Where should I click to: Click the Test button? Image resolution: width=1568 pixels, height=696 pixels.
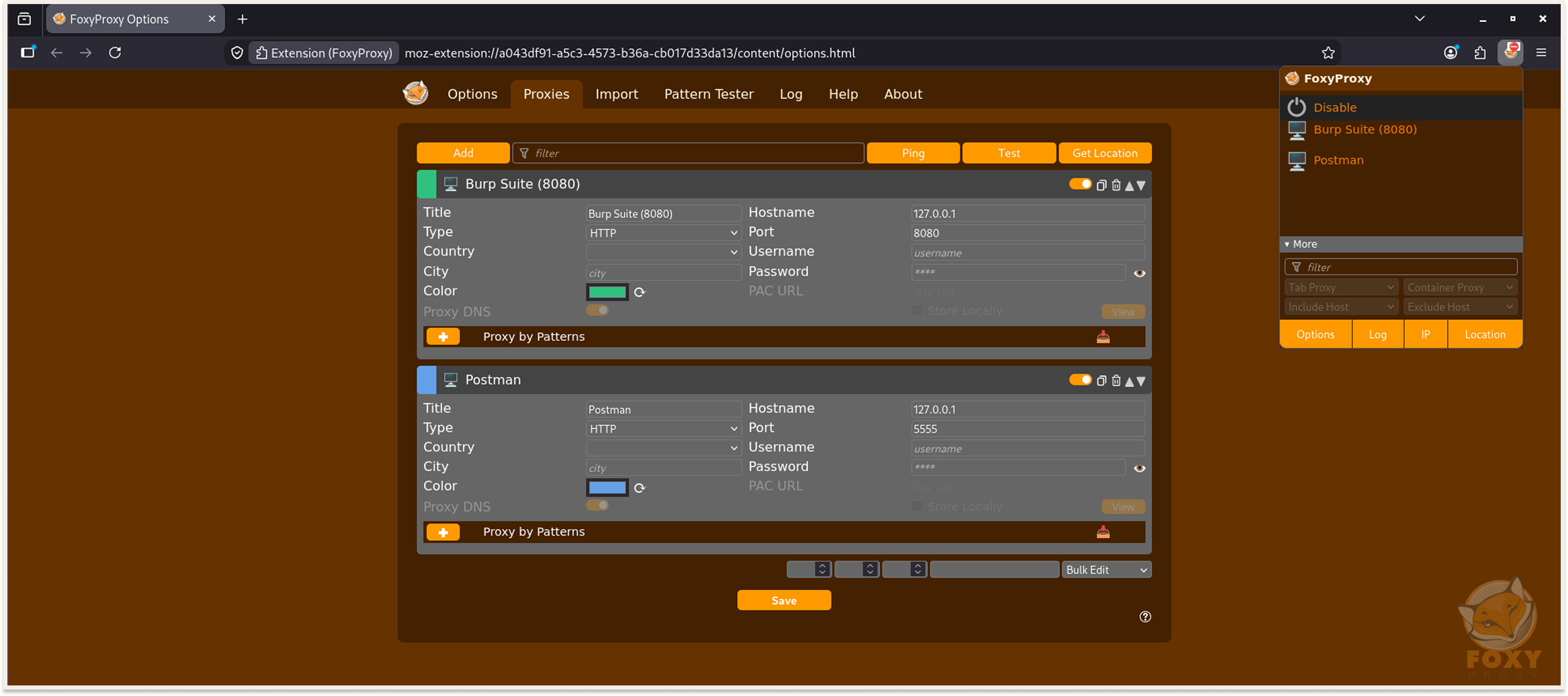pos(1009,153)
